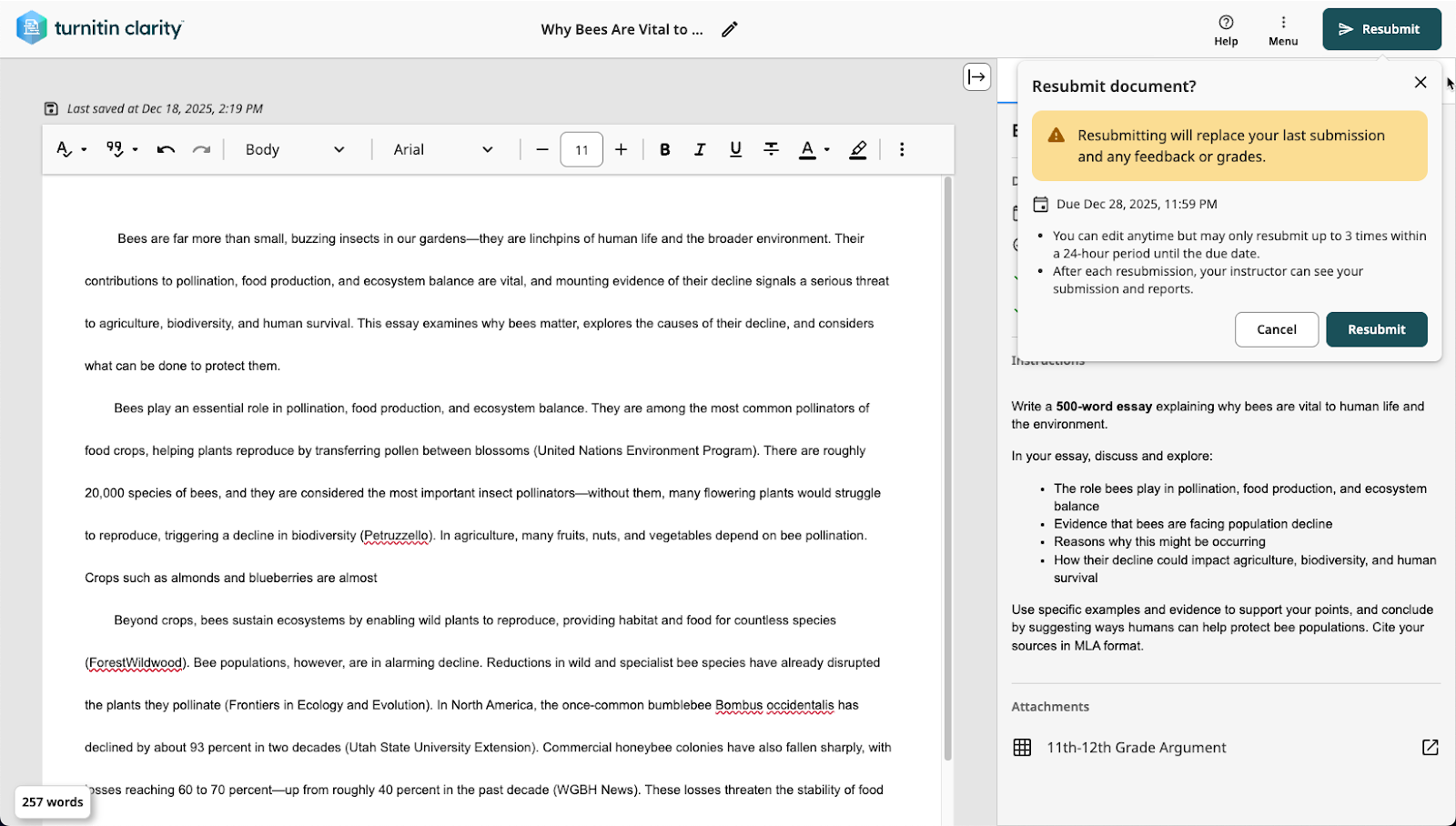The width and height of the screenshot is (1456, 826).
Task: Expand the citation tool dropdown arrow
Action: (x=135, y=149)
